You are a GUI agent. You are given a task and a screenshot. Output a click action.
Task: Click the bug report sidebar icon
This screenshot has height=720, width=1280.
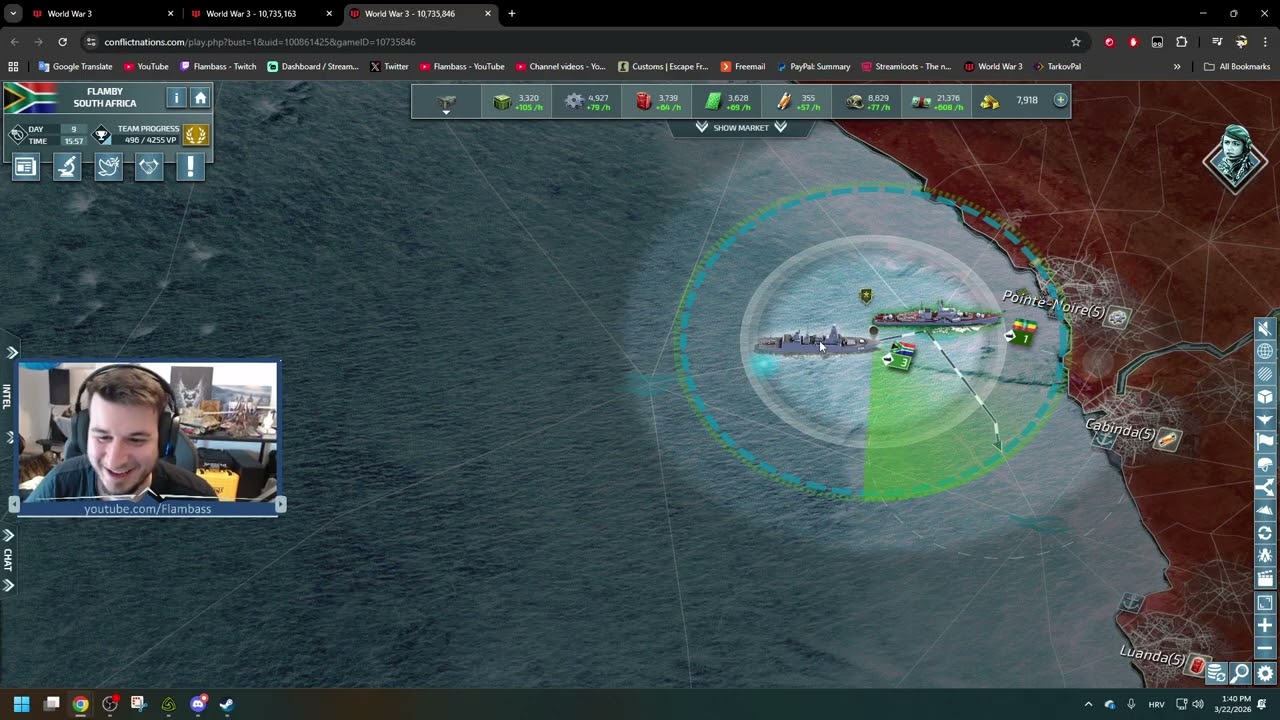[1265, 556]
